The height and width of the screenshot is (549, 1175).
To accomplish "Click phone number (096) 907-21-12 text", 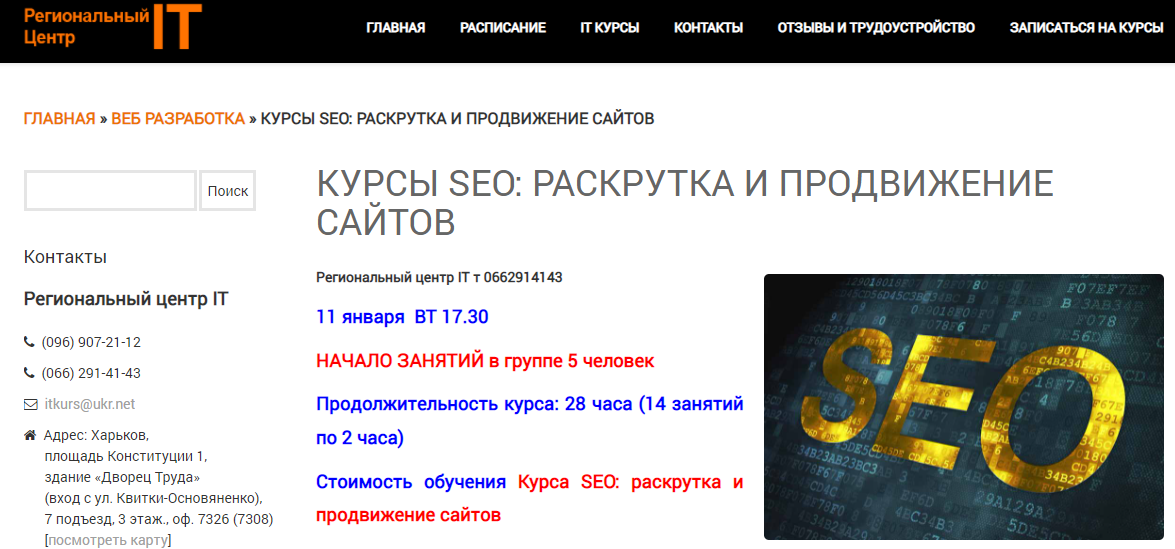I will [91, 342].
